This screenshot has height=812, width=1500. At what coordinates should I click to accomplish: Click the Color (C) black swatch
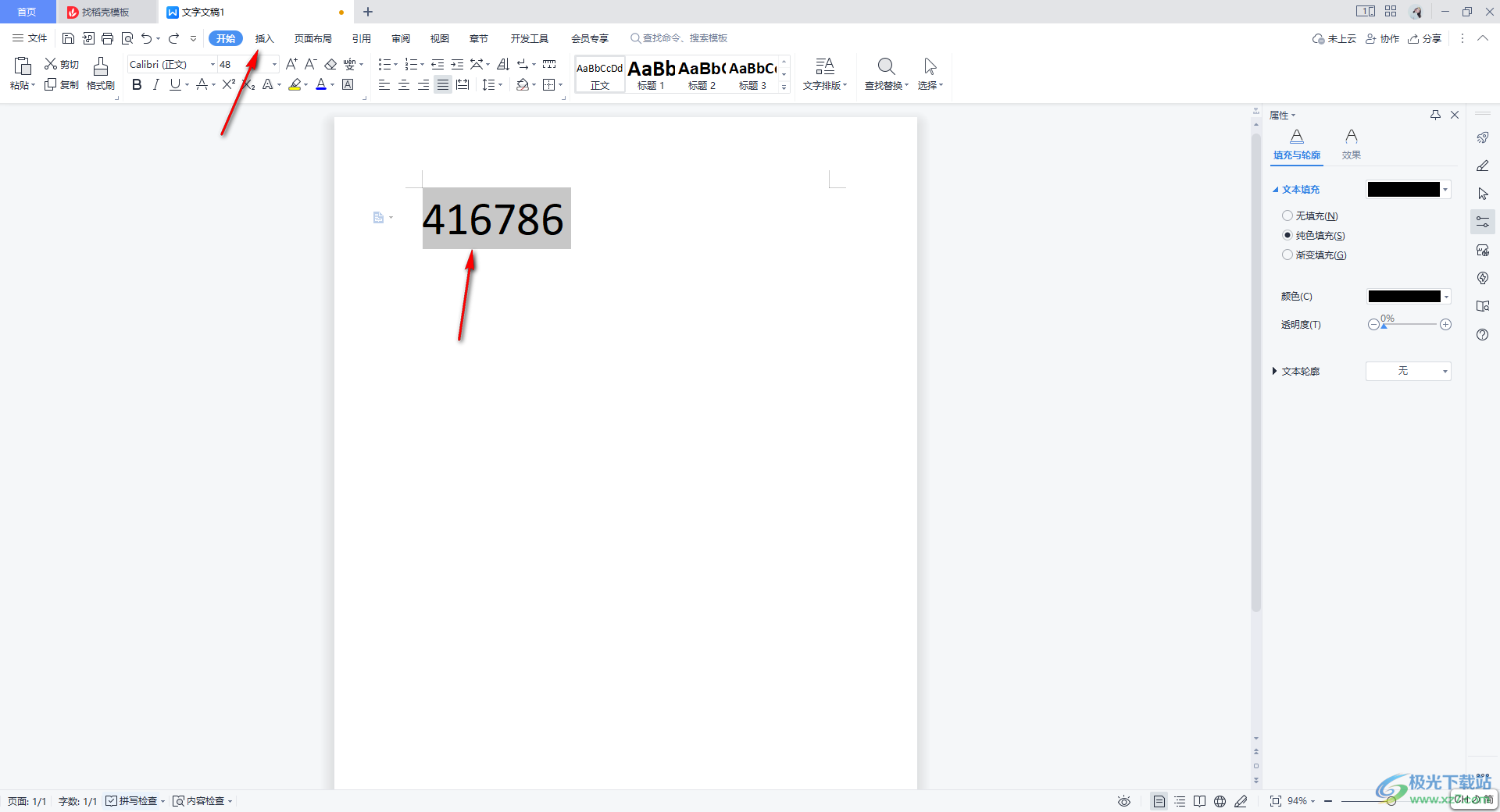(1404, 297)
